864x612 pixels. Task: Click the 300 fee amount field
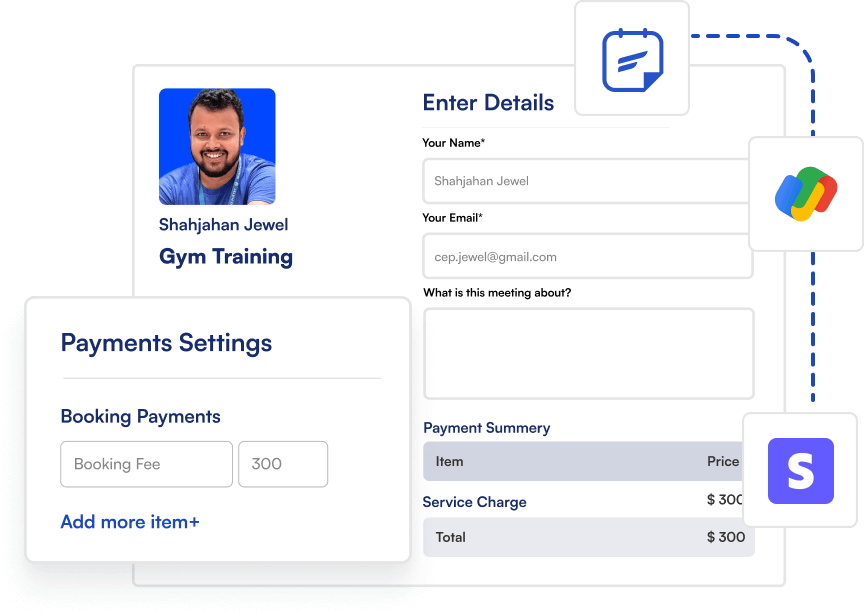(283, 464)
